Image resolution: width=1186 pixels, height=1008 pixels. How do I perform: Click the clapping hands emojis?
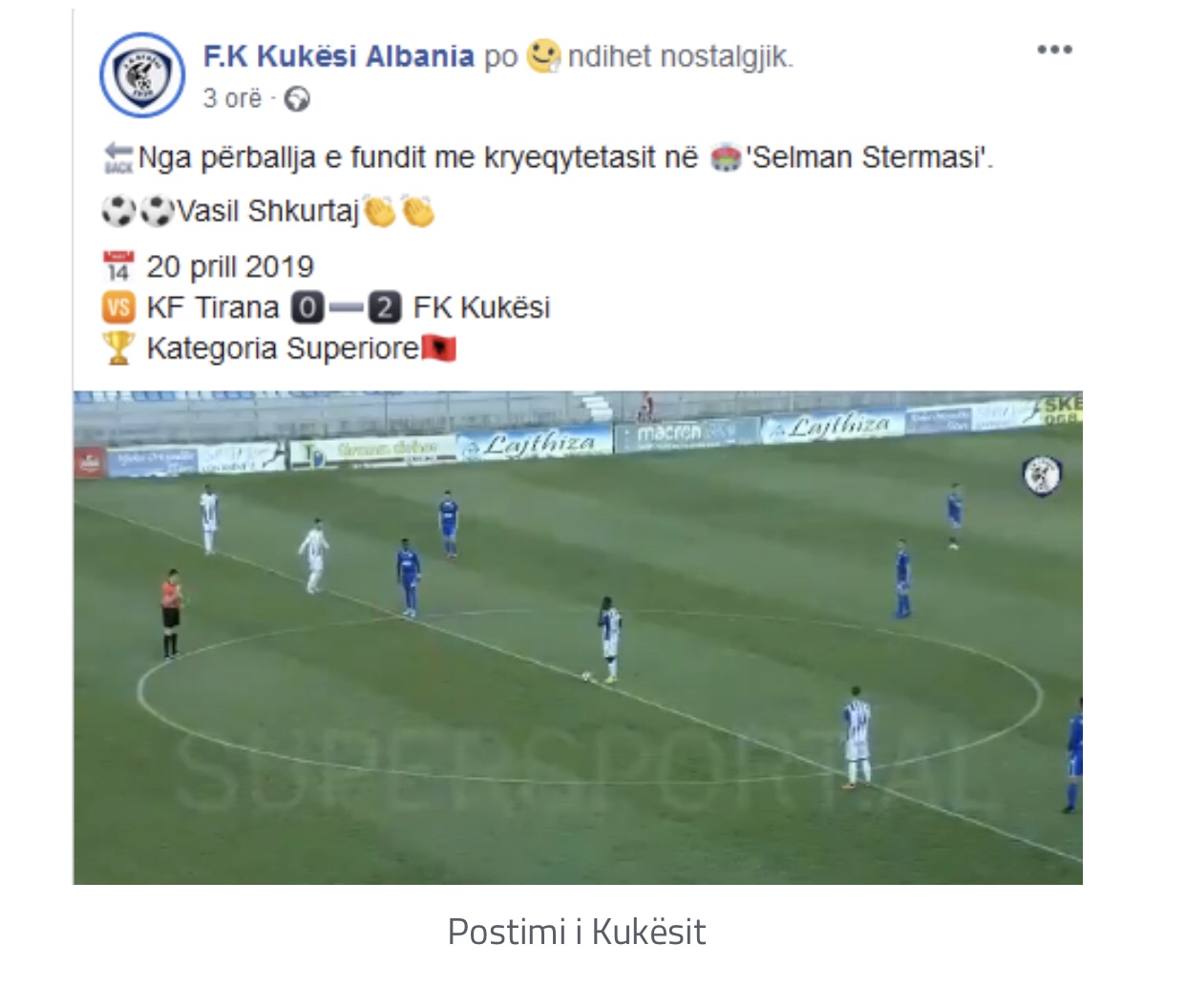pyautogui.click(x=399, y=211)
